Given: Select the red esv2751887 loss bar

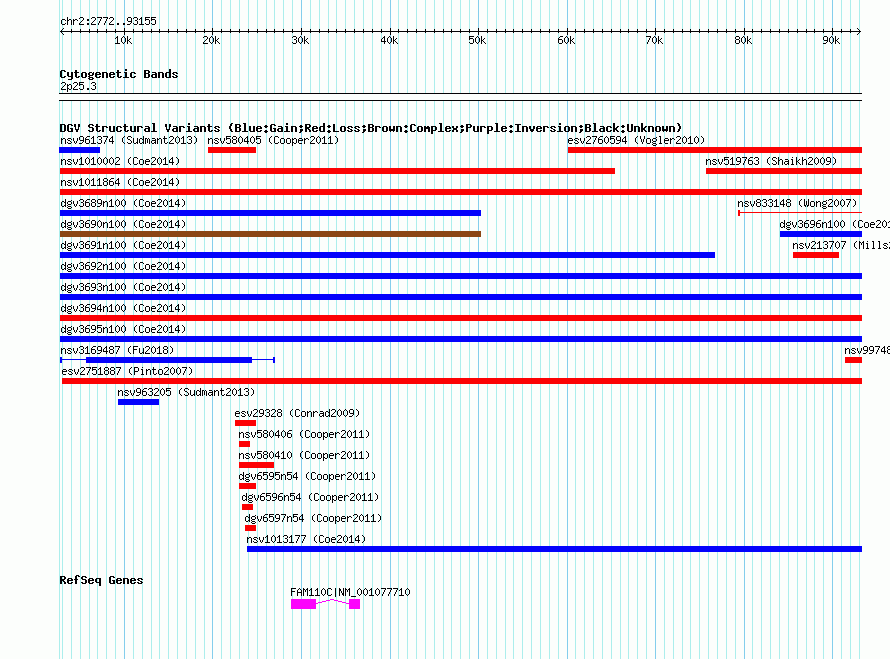Looking at the screenshot, I should pos(462,381).
